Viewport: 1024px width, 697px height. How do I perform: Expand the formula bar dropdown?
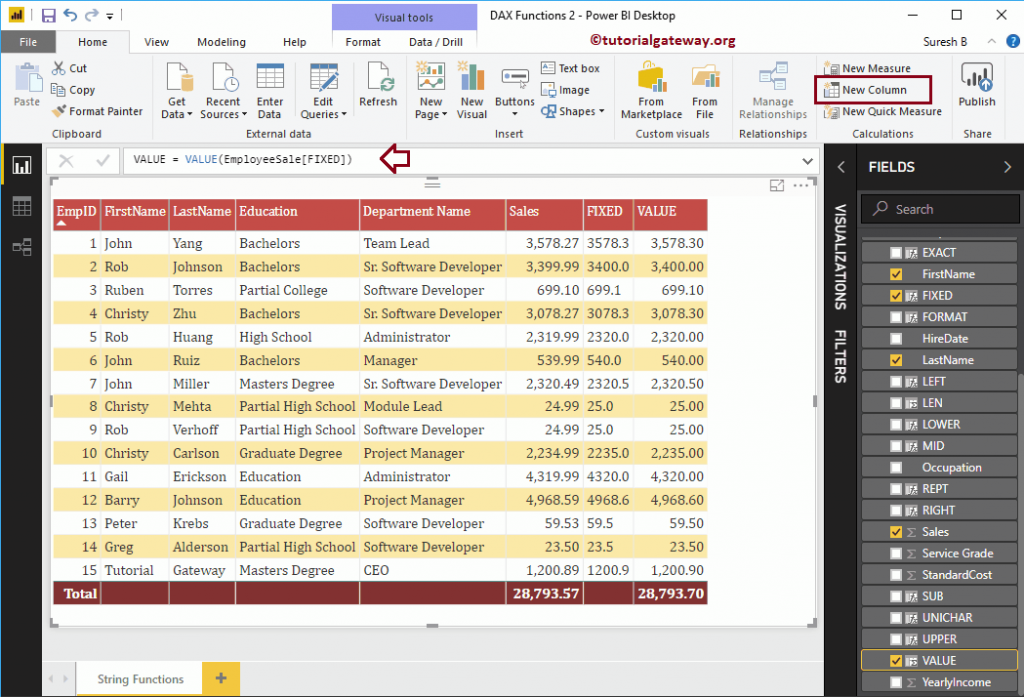point(807,160)
